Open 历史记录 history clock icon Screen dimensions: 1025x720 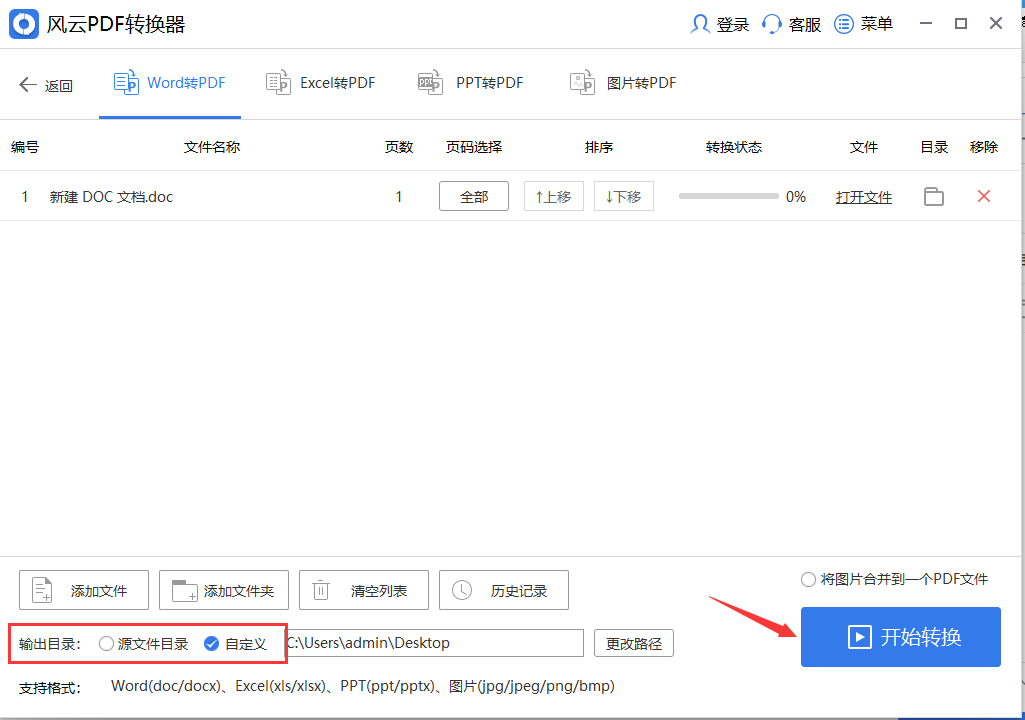[461, 589]
